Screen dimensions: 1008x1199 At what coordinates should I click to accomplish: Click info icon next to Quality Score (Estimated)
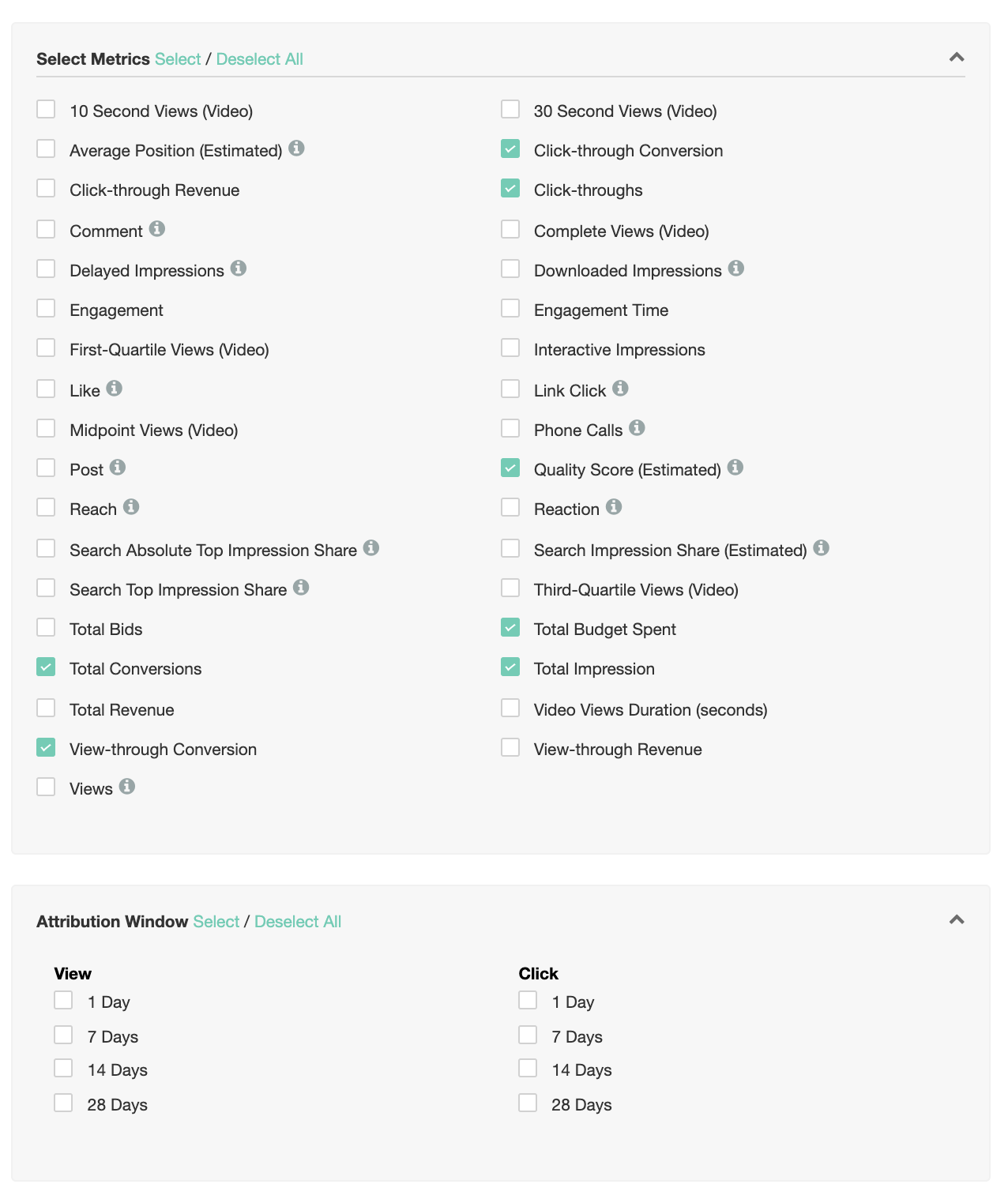[735, 468]
